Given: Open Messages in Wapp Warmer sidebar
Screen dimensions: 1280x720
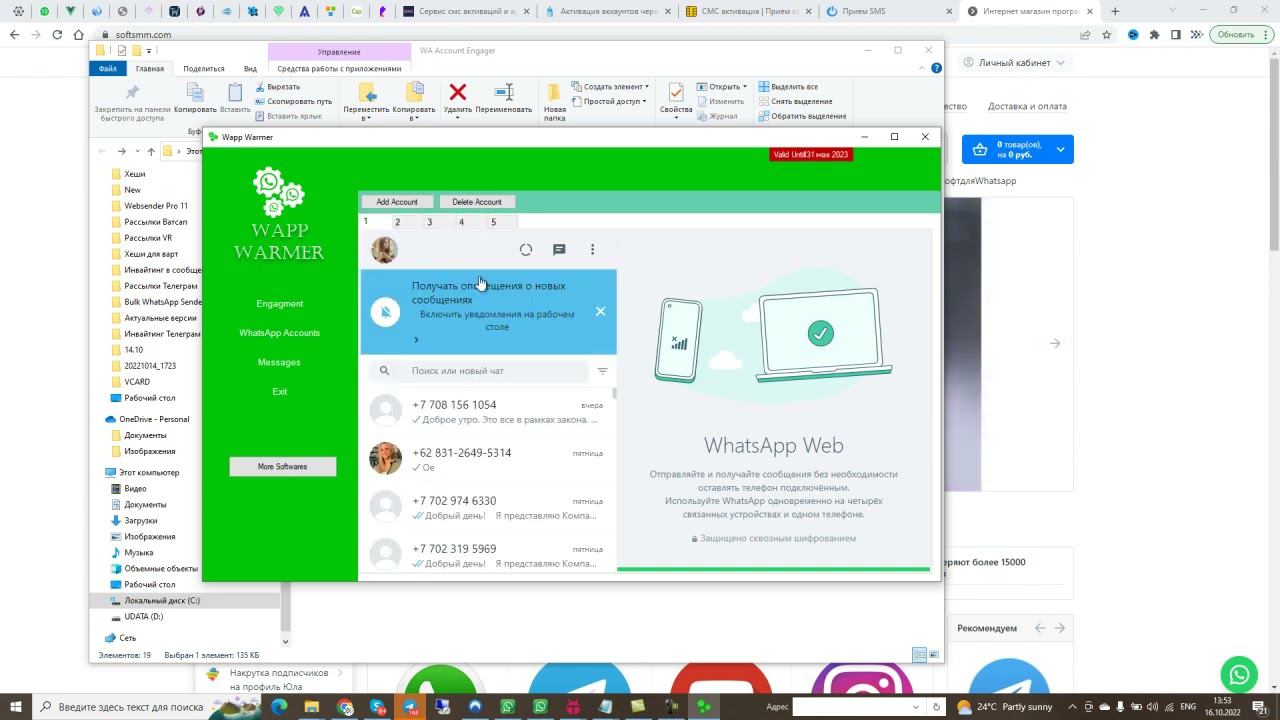Looking at the screenshot, I should coord(279,362).
